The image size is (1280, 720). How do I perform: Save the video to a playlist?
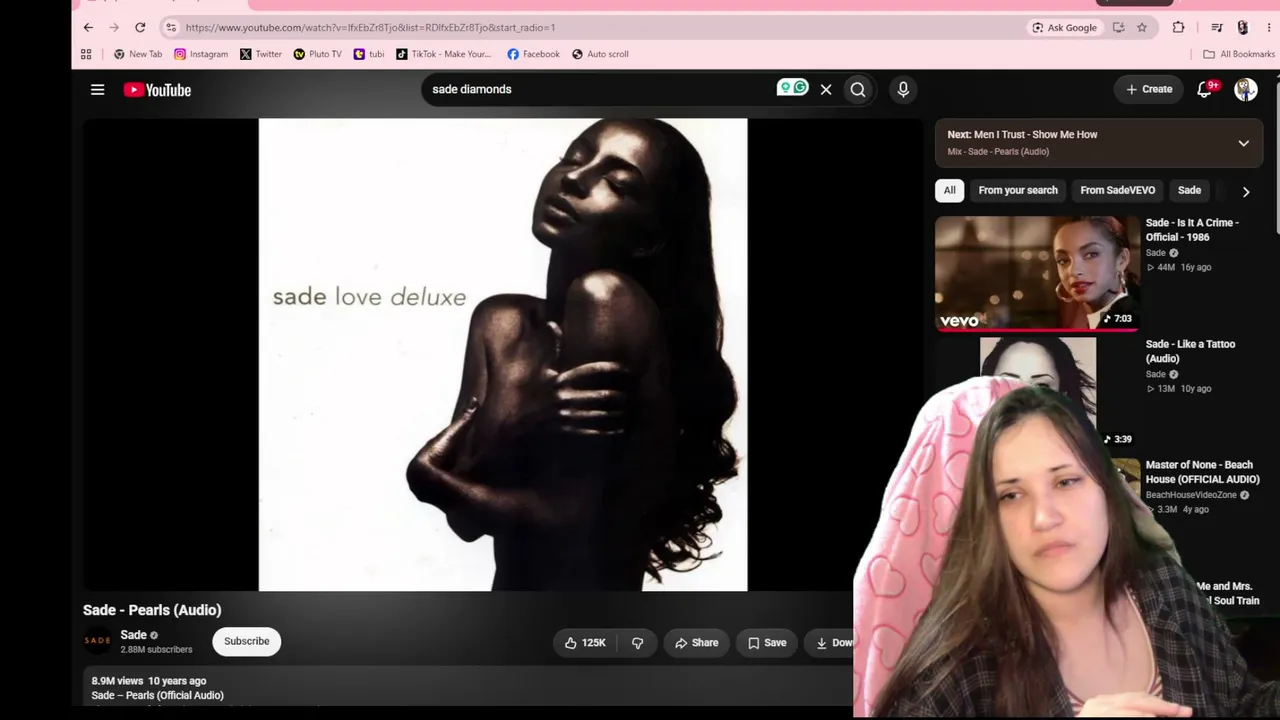(767, 643)
